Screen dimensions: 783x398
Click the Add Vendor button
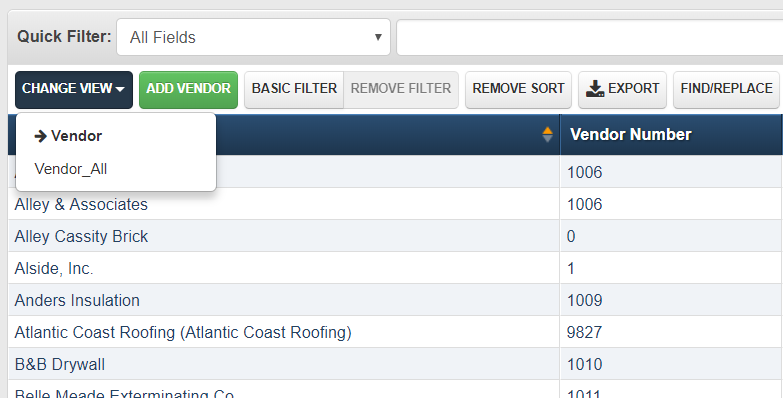coord(188,90)
